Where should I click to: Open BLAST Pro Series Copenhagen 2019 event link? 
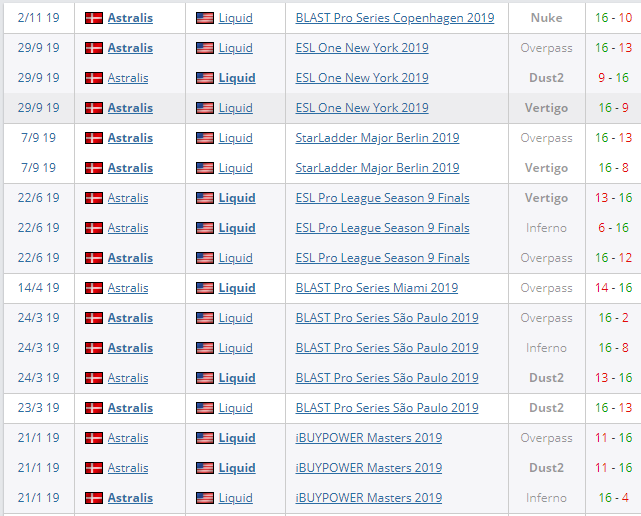pos(394,18)
